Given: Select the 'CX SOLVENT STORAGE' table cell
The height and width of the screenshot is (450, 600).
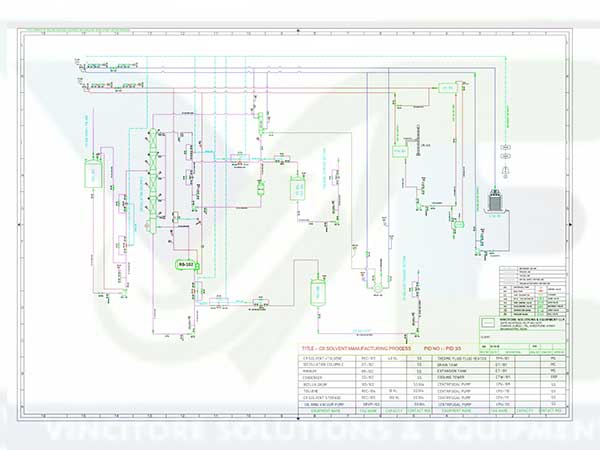Looking at the screenshot, I should 327,398.
